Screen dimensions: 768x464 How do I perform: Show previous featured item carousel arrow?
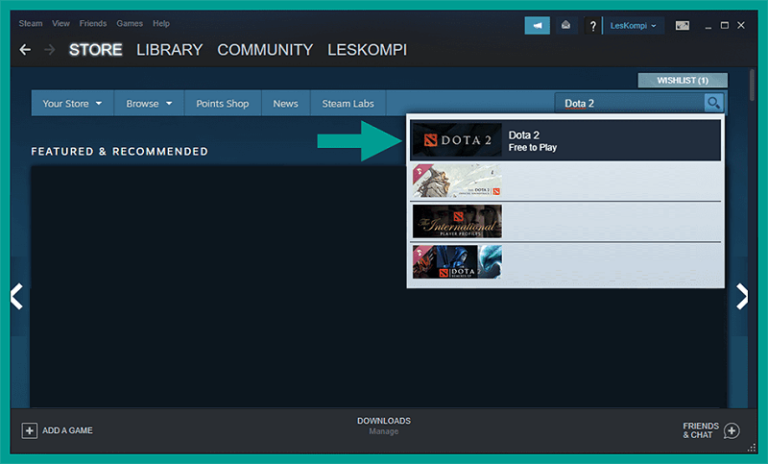click(x=17, y=296)
